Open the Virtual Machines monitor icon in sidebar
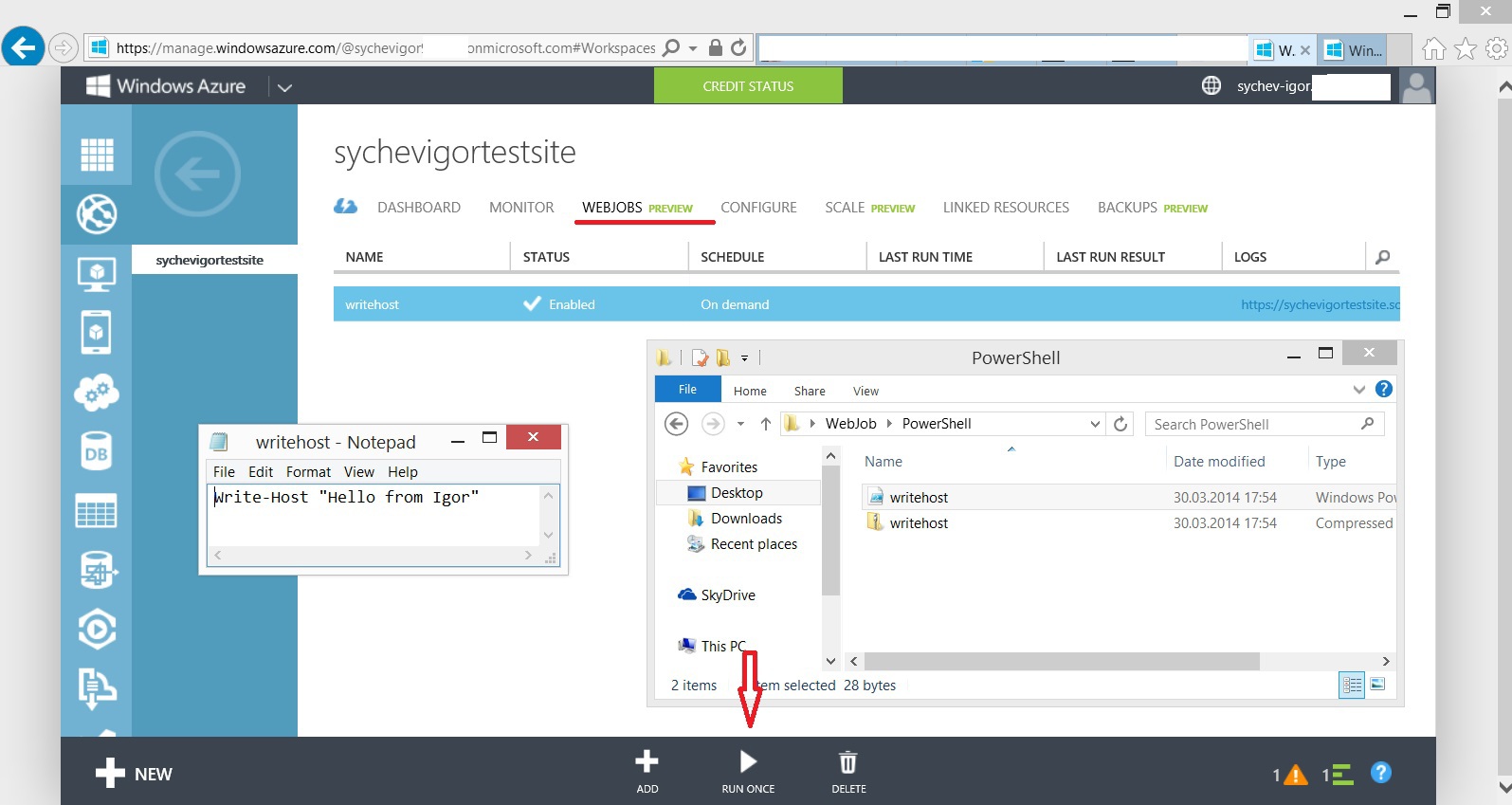This screenshot has height=805, width=1512. [97, 274]
